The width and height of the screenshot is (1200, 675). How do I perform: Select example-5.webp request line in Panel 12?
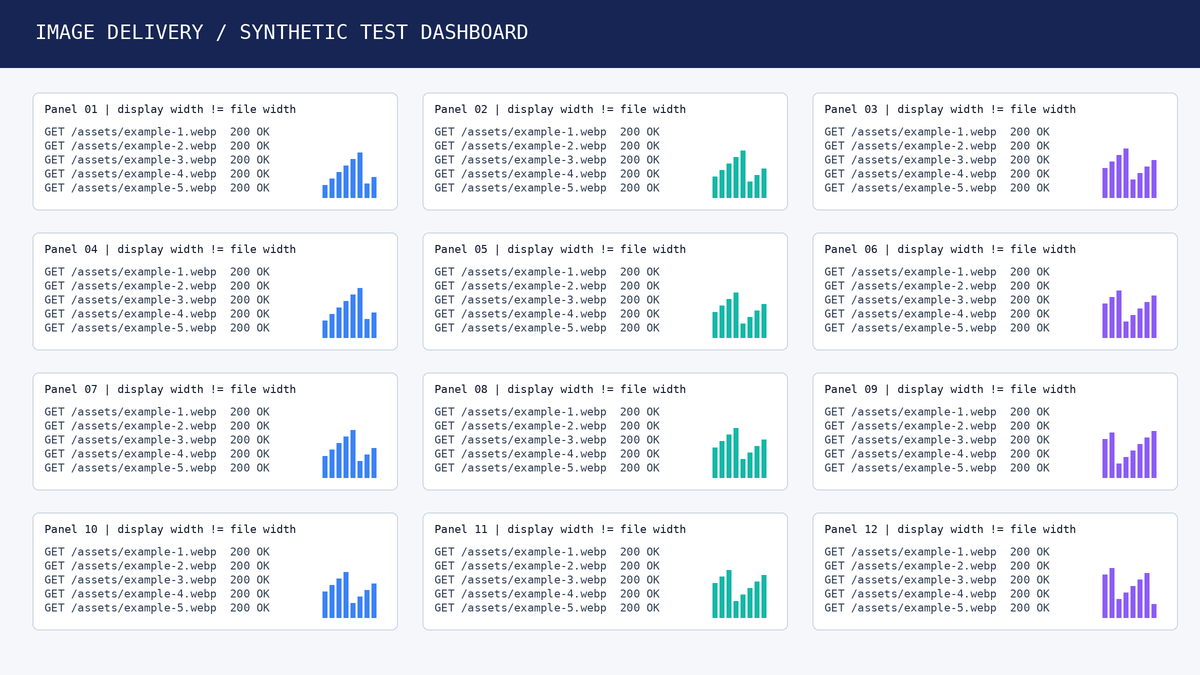point(937,608)
